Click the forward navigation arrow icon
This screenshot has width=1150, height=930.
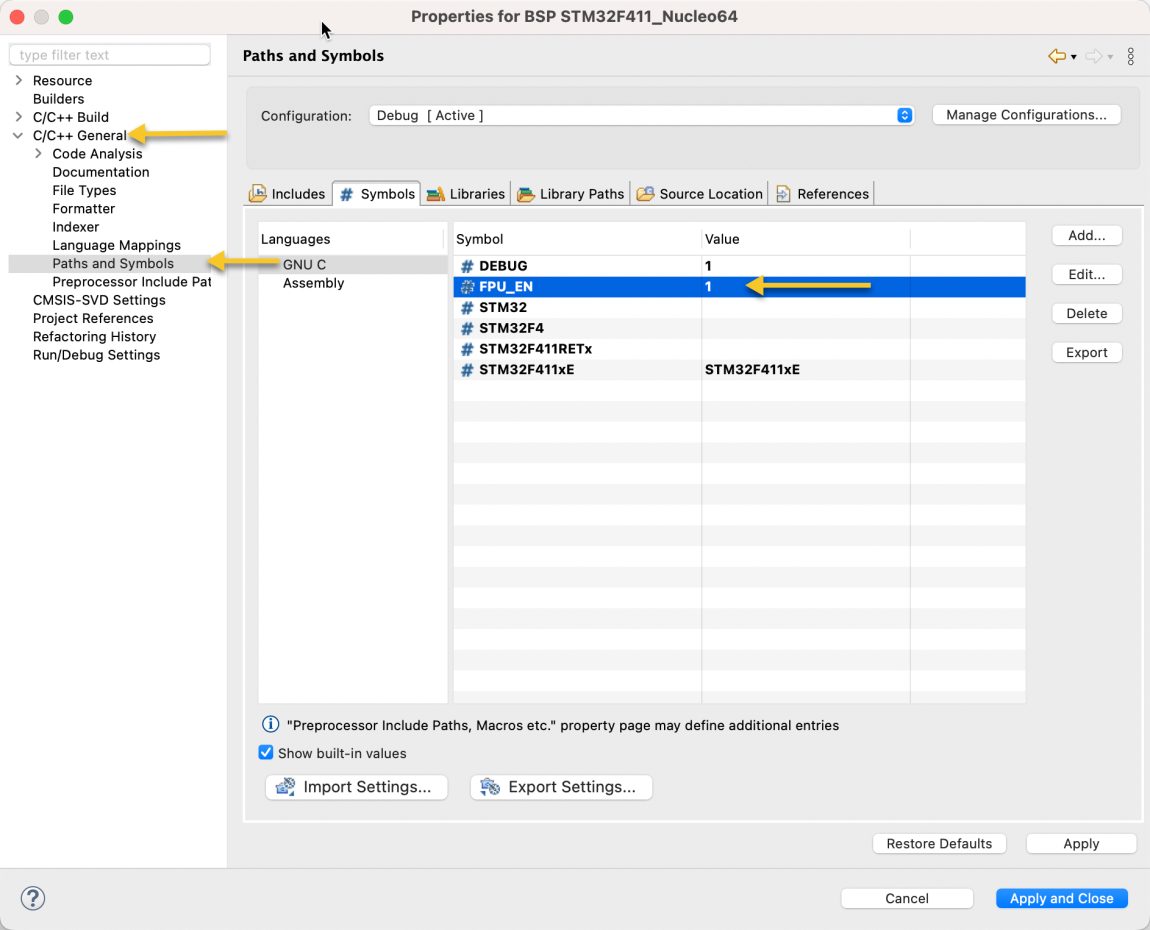point(1093,57)
